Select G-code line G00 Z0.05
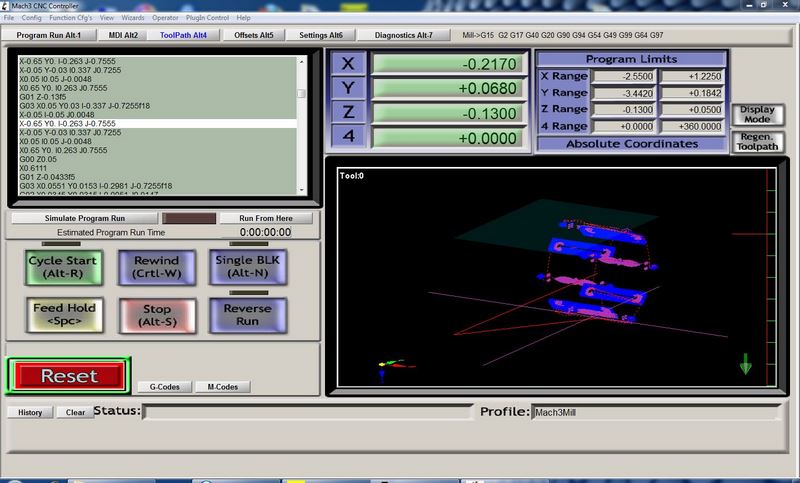This screenshot has height=483, width=800. [157, 159]
